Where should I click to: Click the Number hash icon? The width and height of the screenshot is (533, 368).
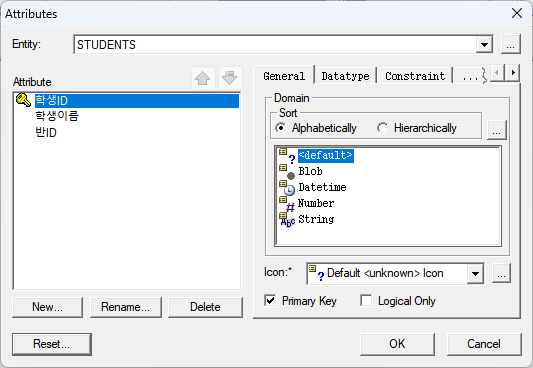click(x=287, y=204)
